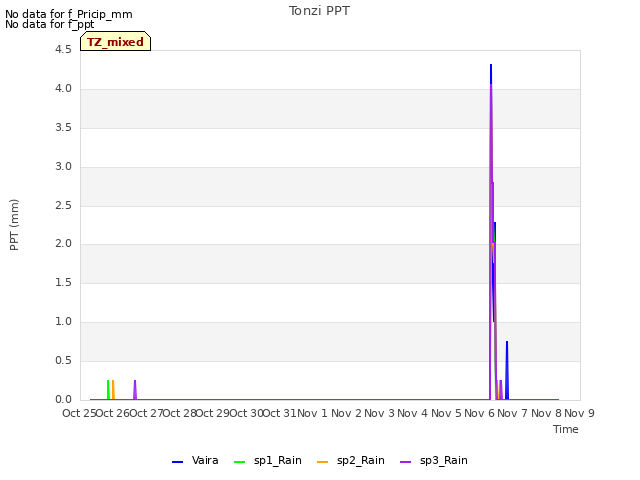Screen dimensions: 640x480
Task: Click the 'No data for f_ppt' message
Action: pyautogui.click(x=49, y=24)
